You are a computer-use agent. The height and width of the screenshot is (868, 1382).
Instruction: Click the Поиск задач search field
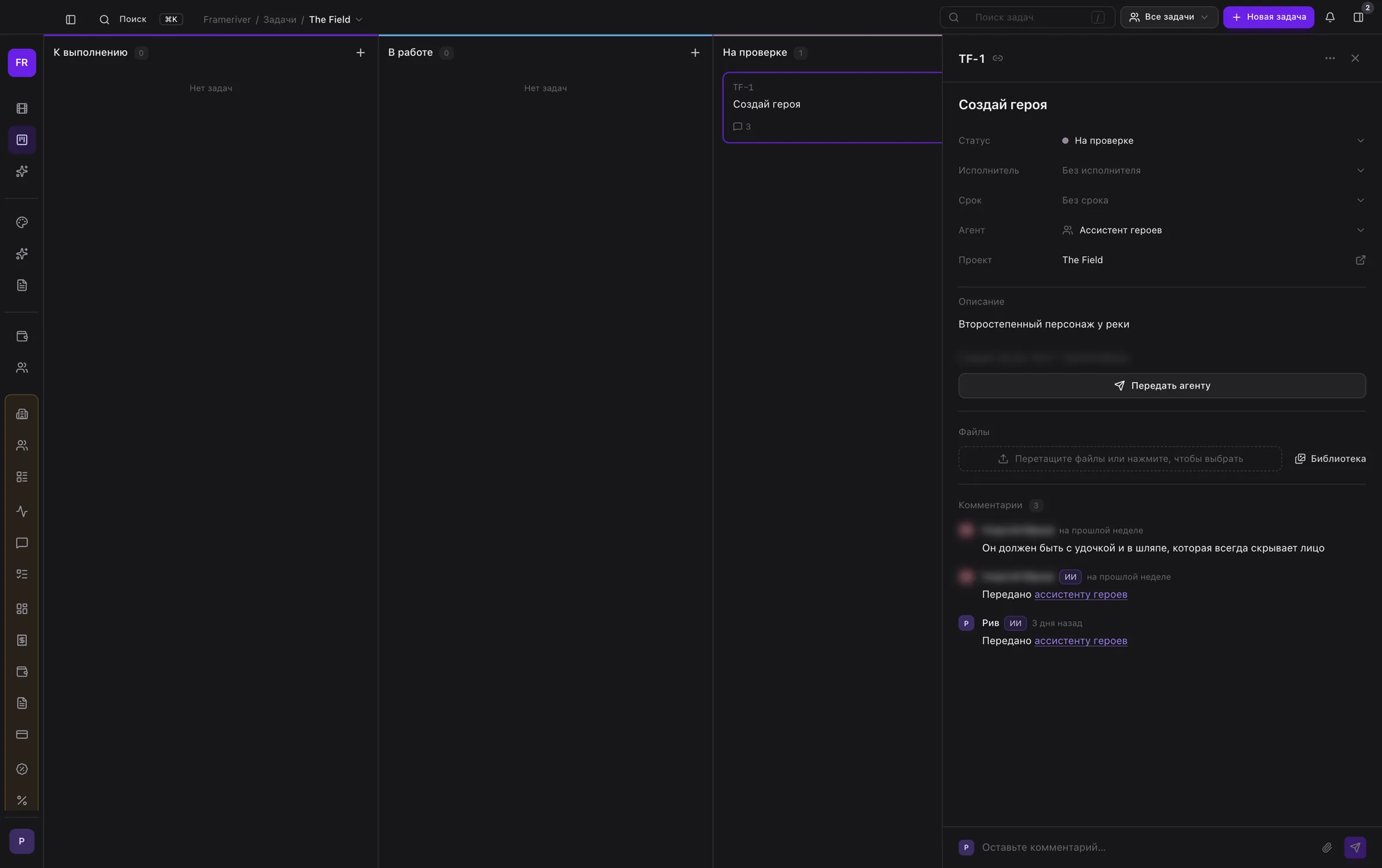1027,17
